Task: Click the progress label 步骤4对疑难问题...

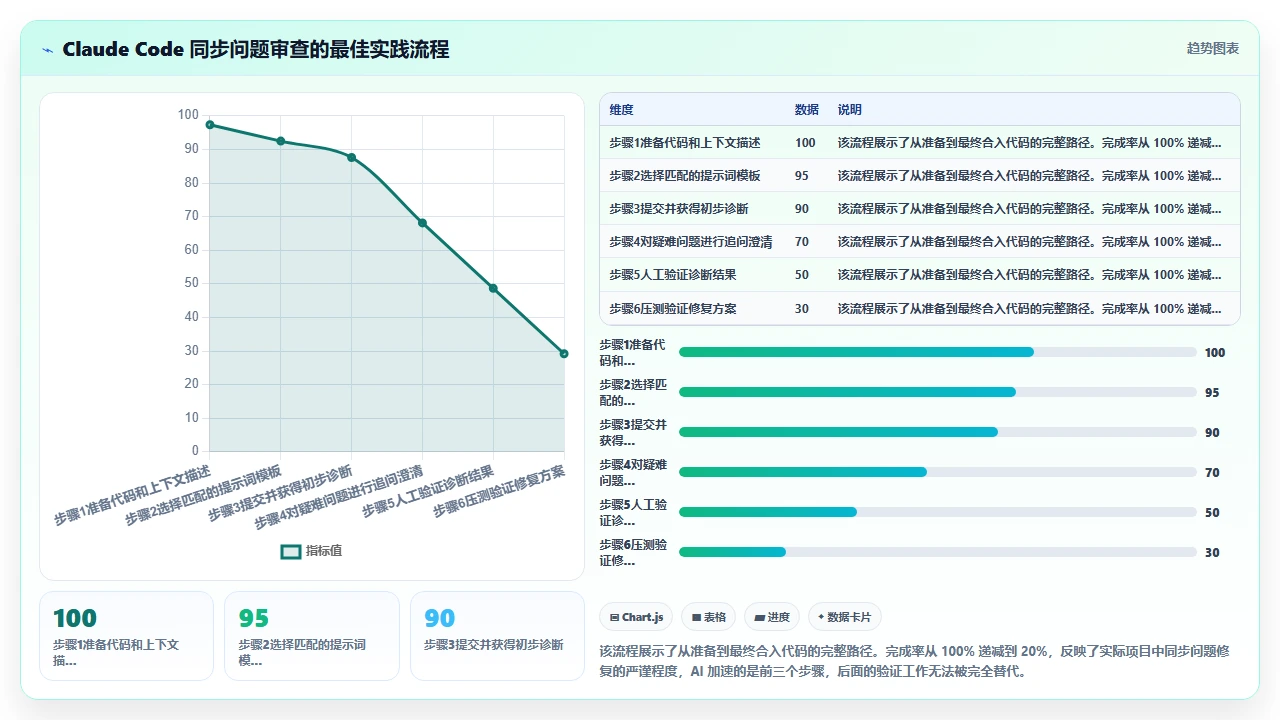Action: point(633,472)
